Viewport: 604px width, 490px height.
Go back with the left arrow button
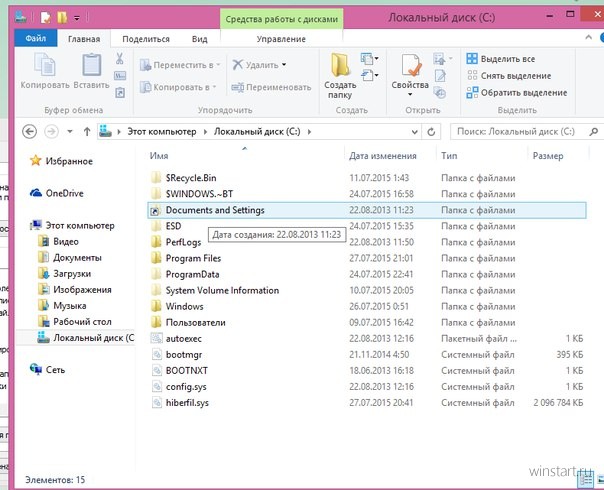point(30,132)
